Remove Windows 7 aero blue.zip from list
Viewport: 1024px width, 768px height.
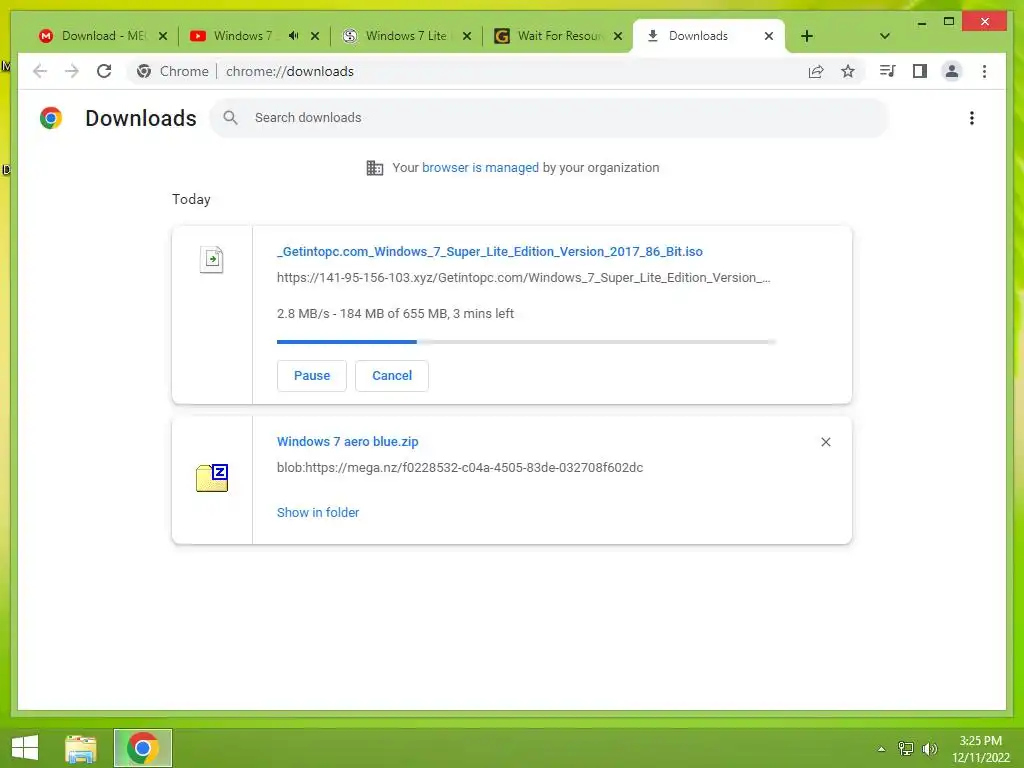coord(825,442)
